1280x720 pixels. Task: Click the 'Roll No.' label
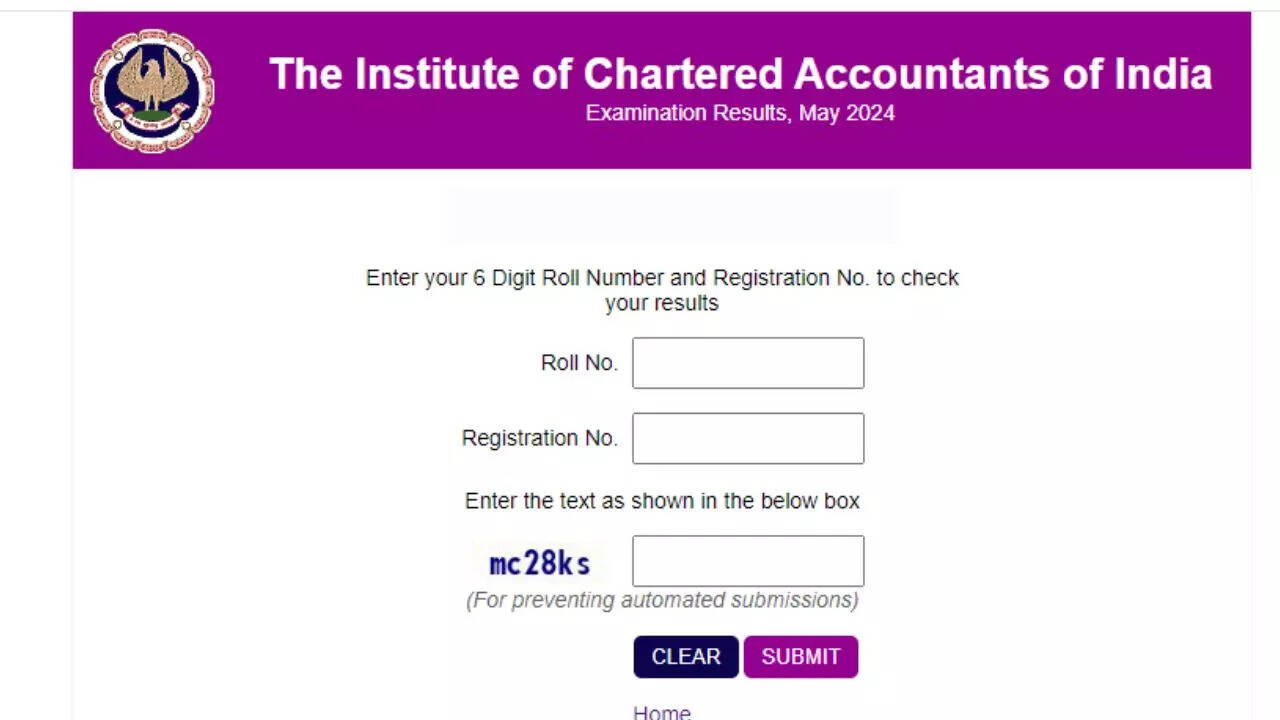tap(579, 363)
